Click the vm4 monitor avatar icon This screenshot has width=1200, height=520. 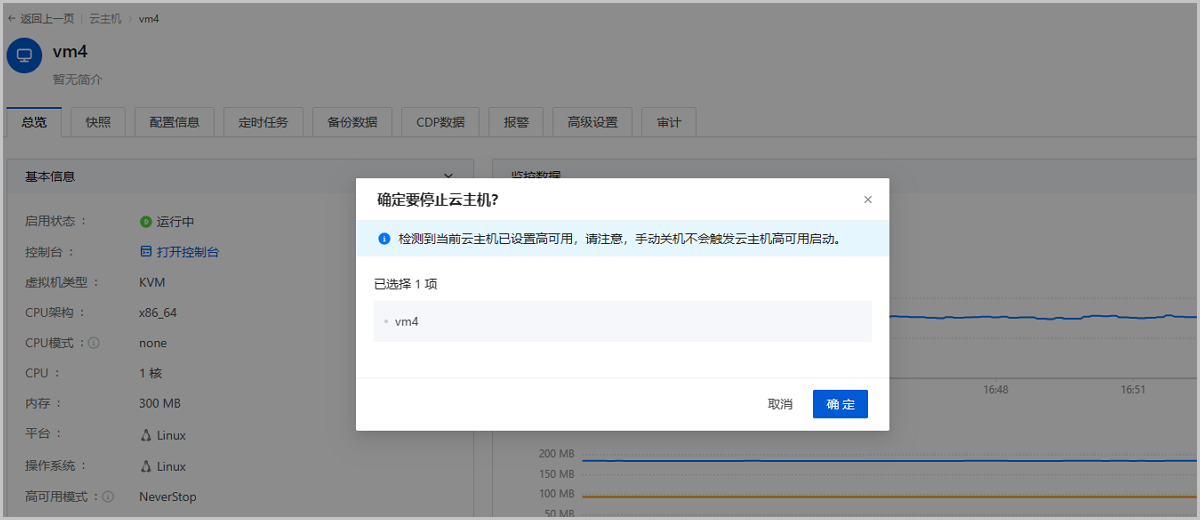click(24, 55)
